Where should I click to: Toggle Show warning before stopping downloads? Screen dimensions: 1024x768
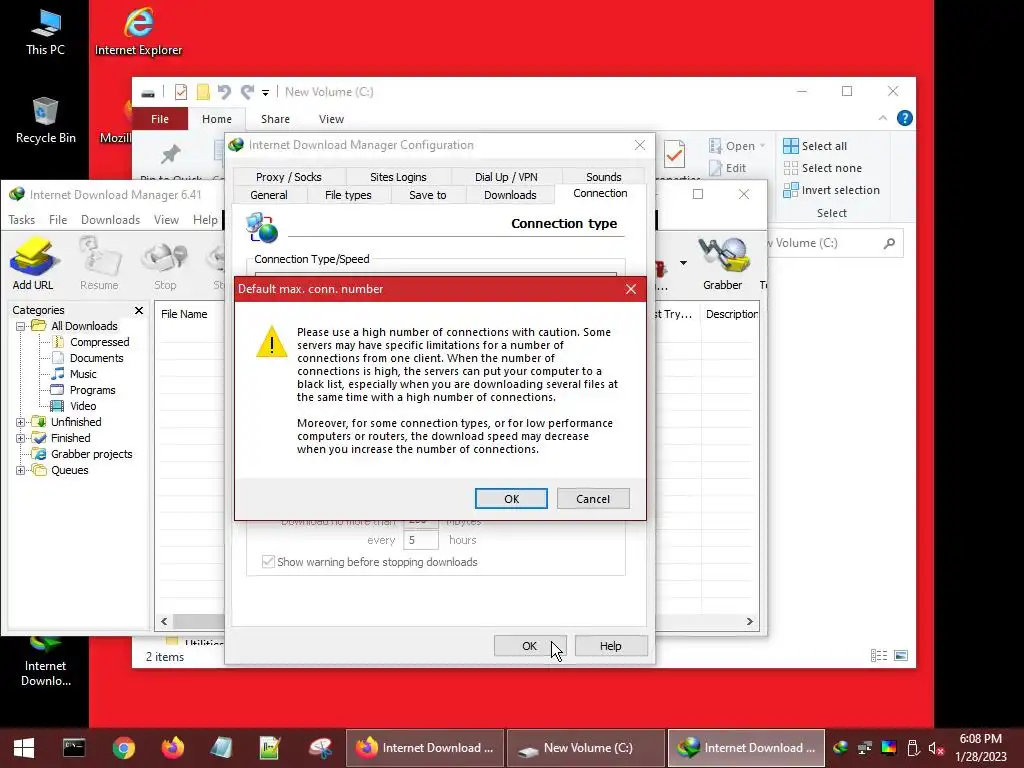click(x=268, y=562)
